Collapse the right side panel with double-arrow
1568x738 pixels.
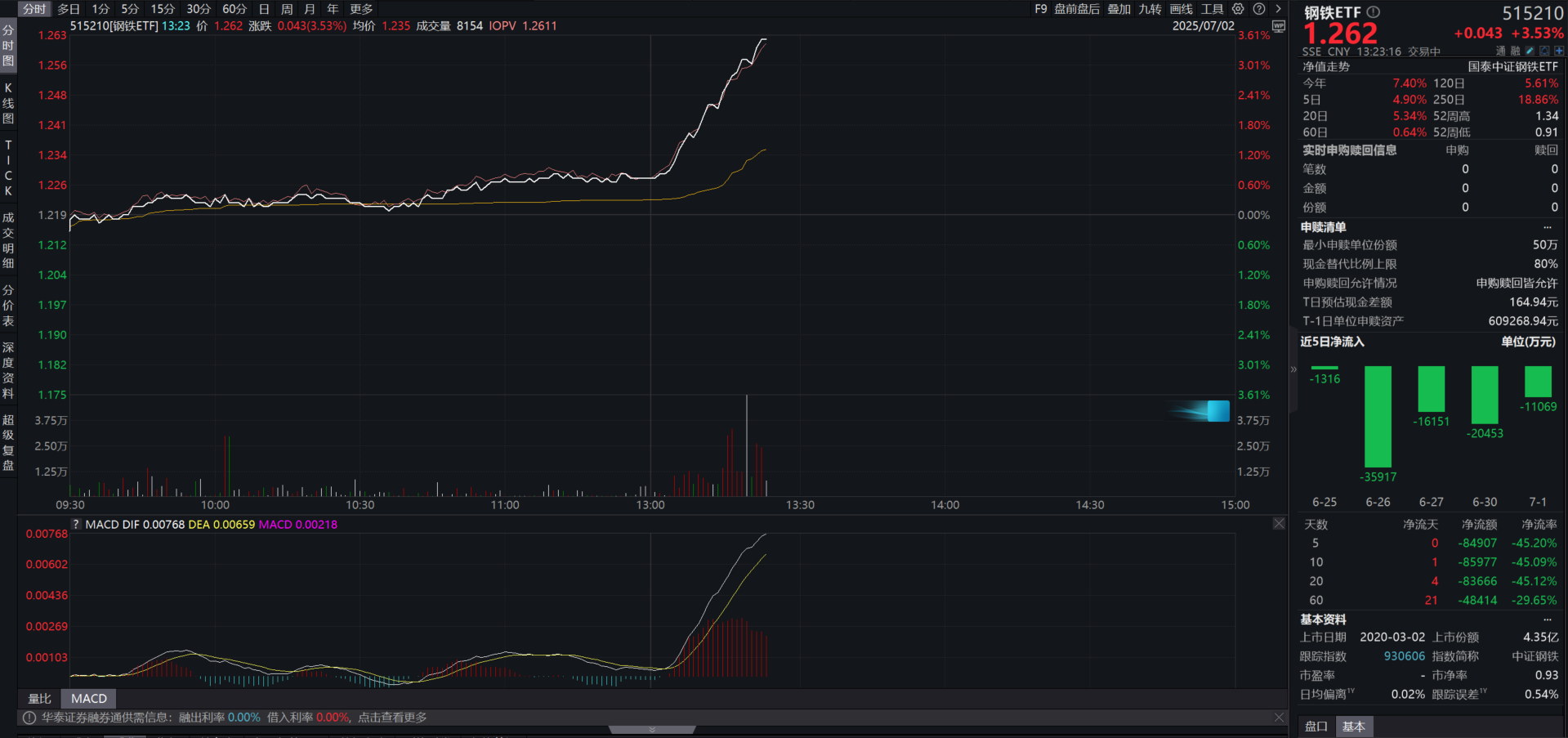click(x=1293, y=369)
